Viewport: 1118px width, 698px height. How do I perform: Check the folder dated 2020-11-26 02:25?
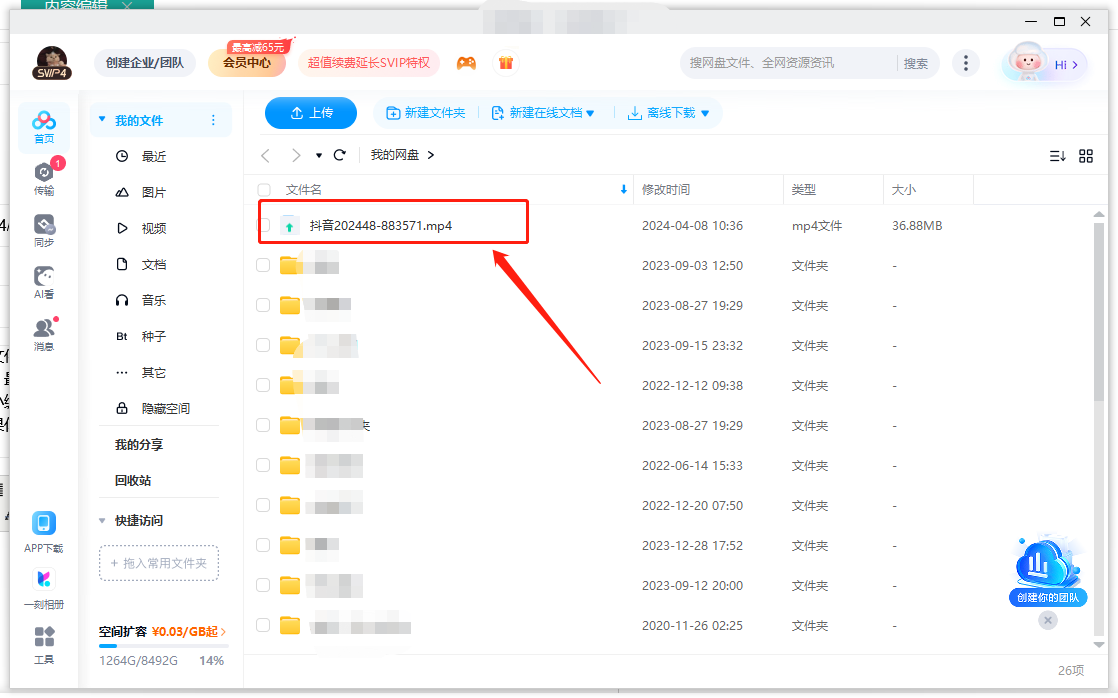point(263,625)
